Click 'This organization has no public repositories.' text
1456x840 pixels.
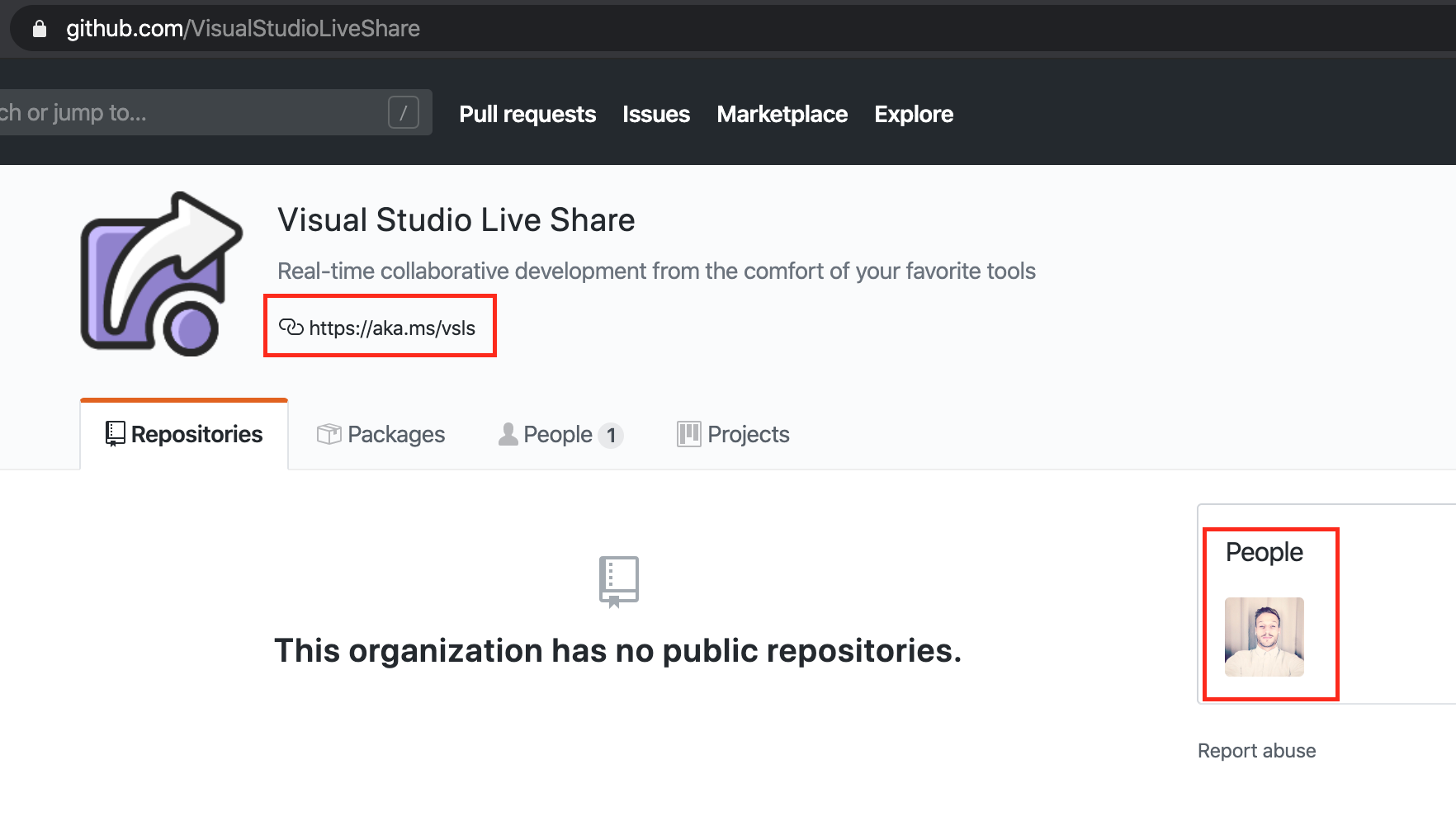pyautogui.click(x=618, y=651)
